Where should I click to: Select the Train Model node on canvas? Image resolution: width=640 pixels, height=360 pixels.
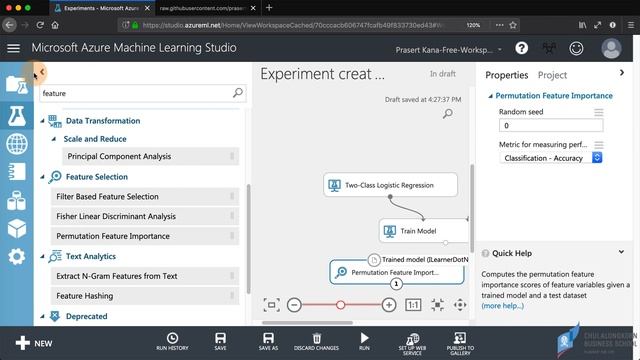point(424,231)
